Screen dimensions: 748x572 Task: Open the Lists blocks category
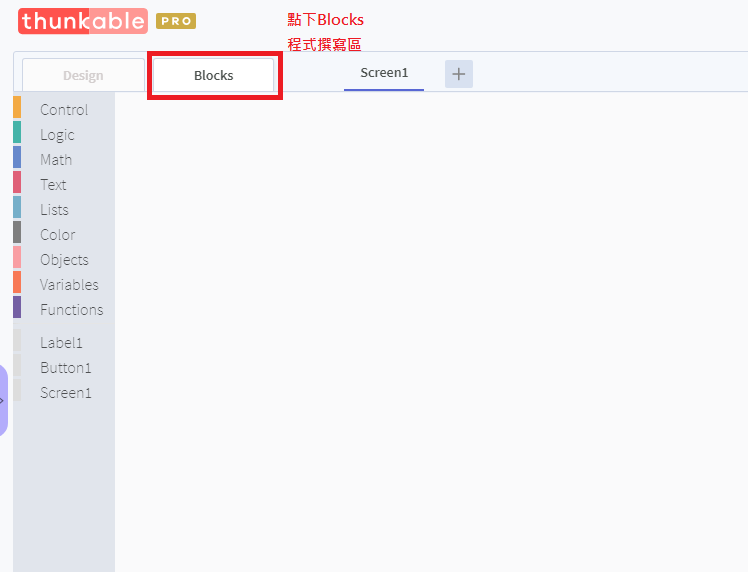54,210
